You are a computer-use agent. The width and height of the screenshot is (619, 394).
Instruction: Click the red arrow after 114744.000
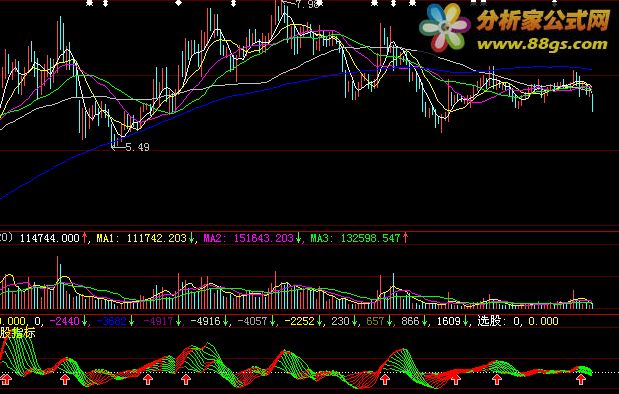click(84, 238)
